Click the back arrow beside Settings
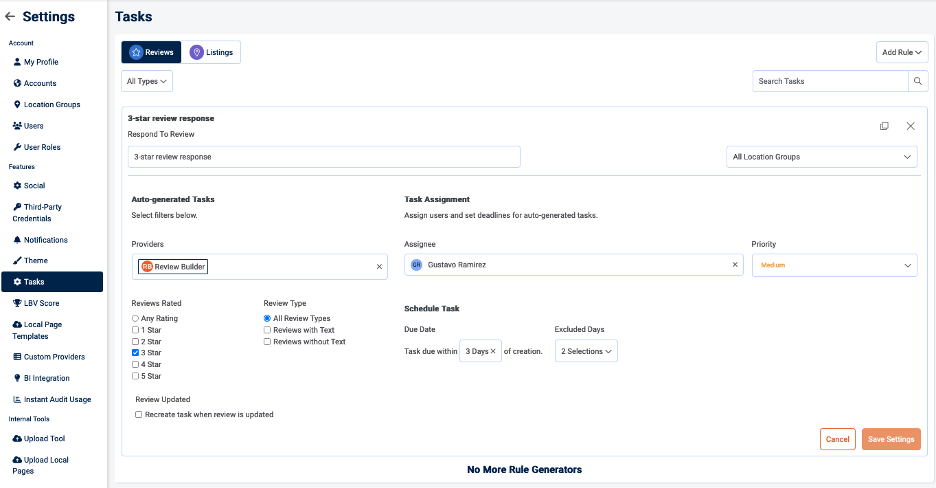 click(x=10, y=17)
